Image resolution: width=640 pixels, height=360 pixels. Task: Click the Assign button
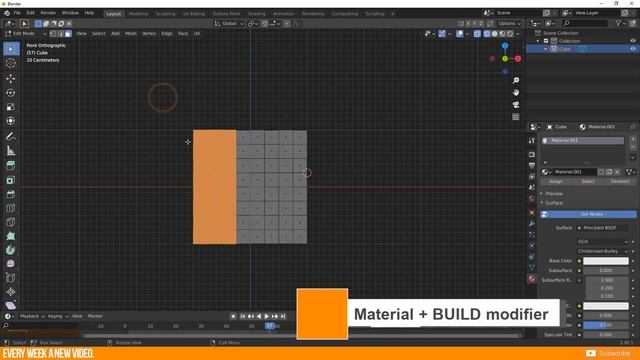pyautogui.click(x=556, y=181)
